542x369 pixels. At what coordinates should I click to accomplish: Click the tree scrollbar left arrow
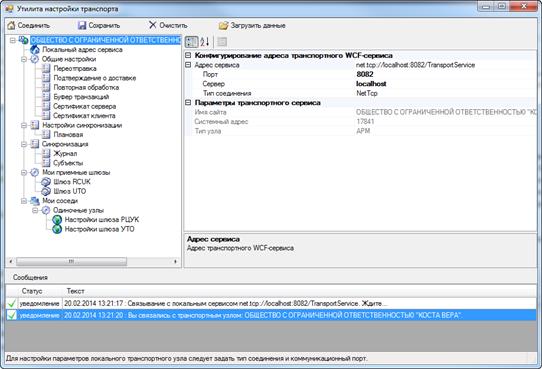(11, 262)
